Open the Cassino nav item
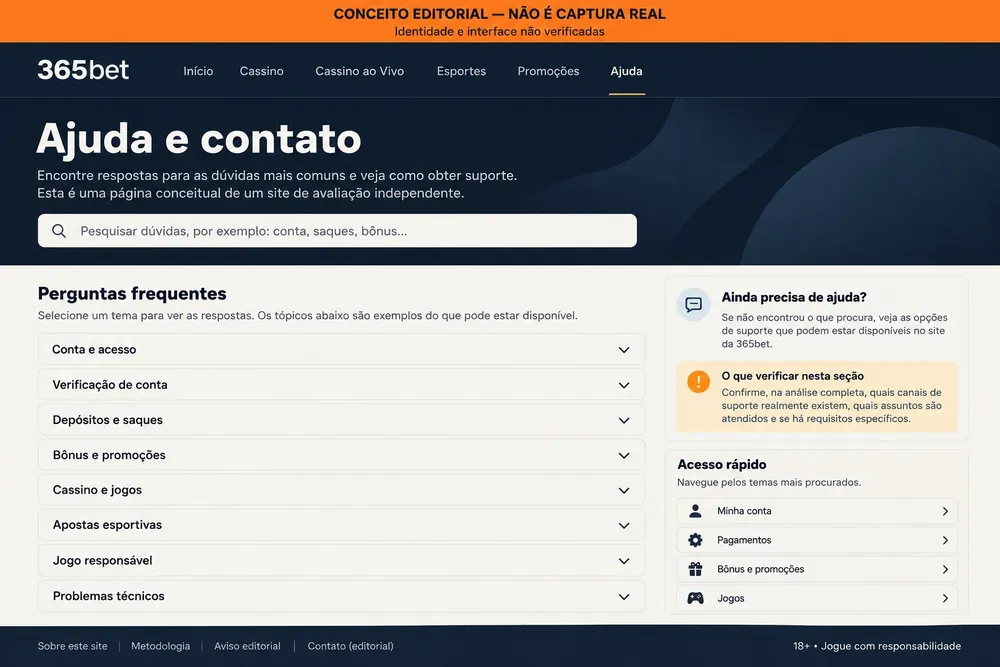 tap(261, 71)
